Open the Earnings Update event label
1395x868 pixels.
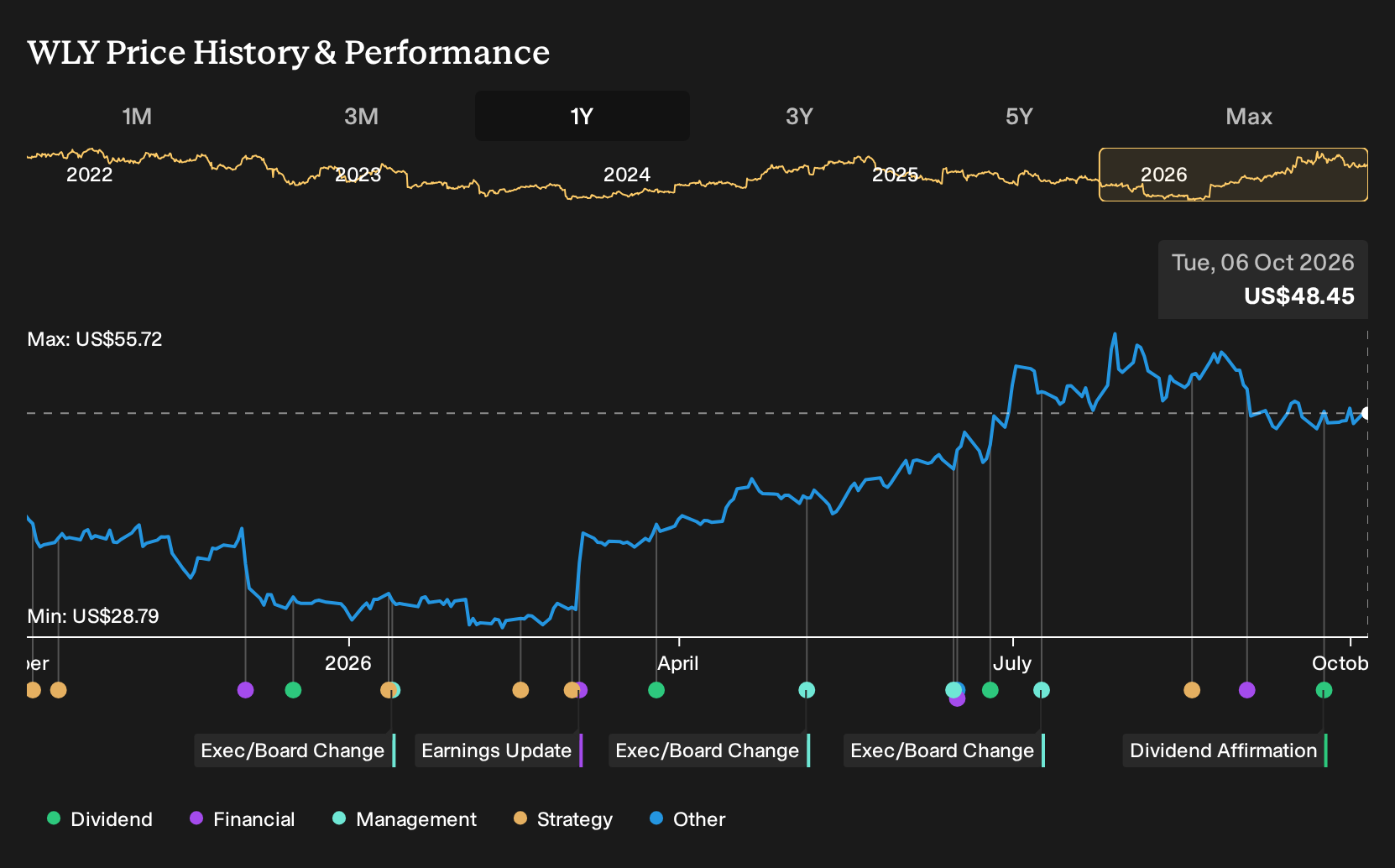(x=499, y=750)
